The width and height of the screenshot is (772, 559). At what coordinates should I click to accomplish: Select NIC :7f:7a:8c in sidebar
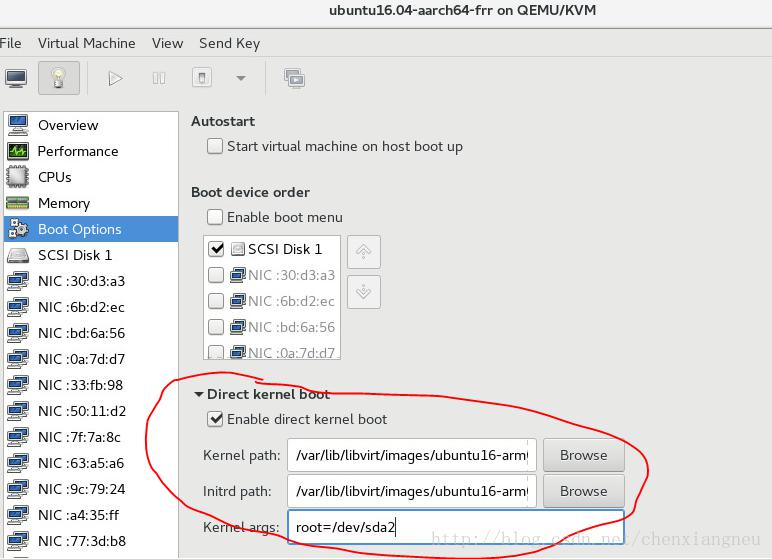91,437
